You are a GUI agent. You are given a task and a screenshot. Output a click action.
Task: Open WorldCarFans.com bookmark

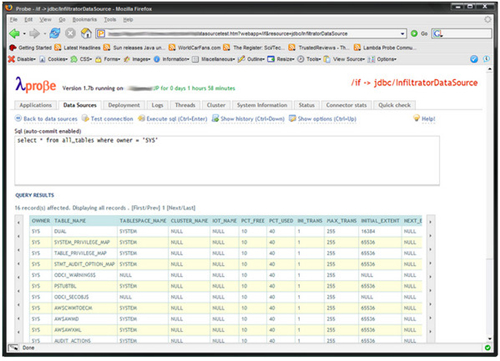pyautogui.click(x=195, y=48)
